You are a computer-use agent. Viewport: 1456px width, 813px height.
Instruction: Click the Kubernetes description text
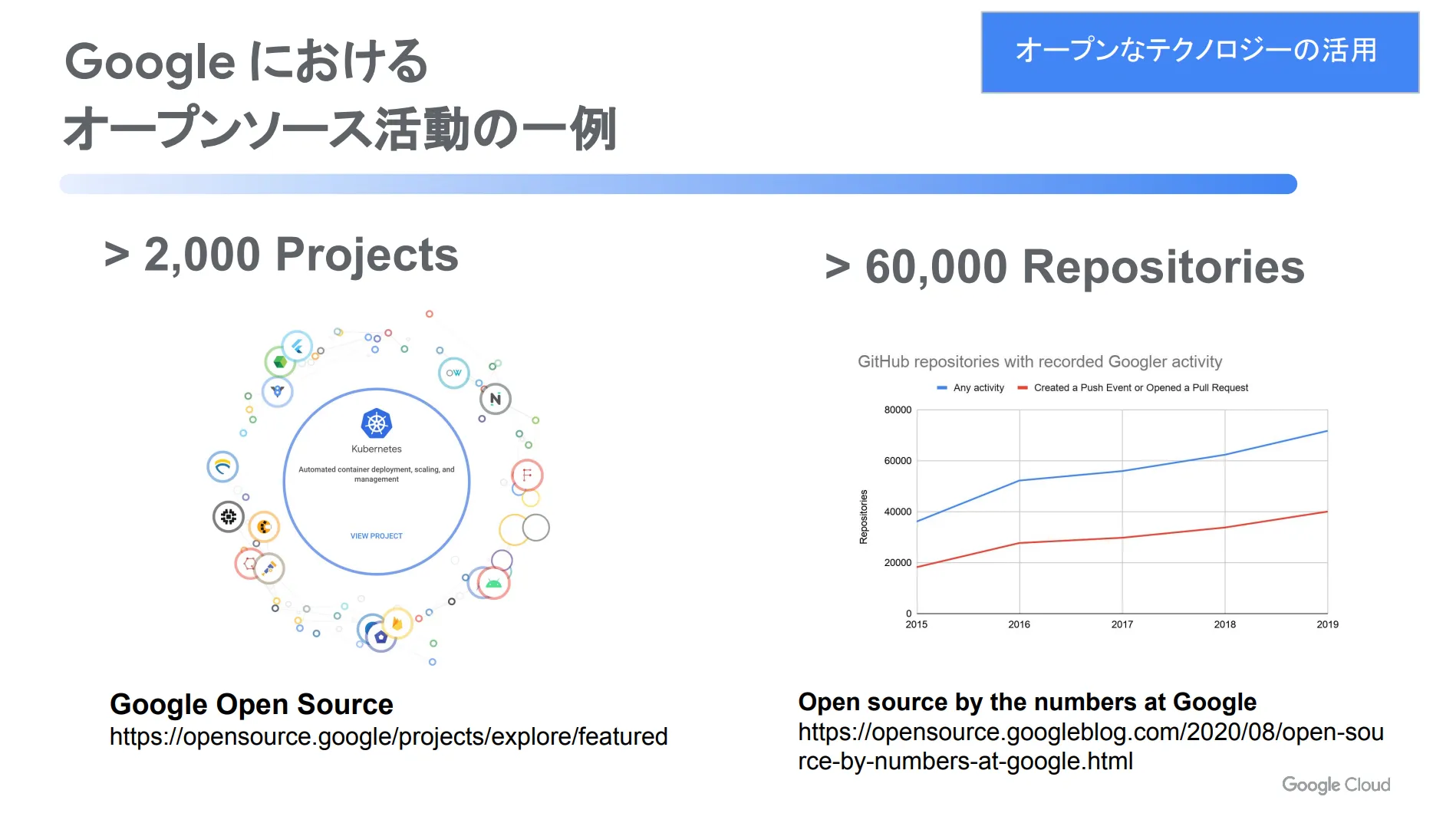376,474
